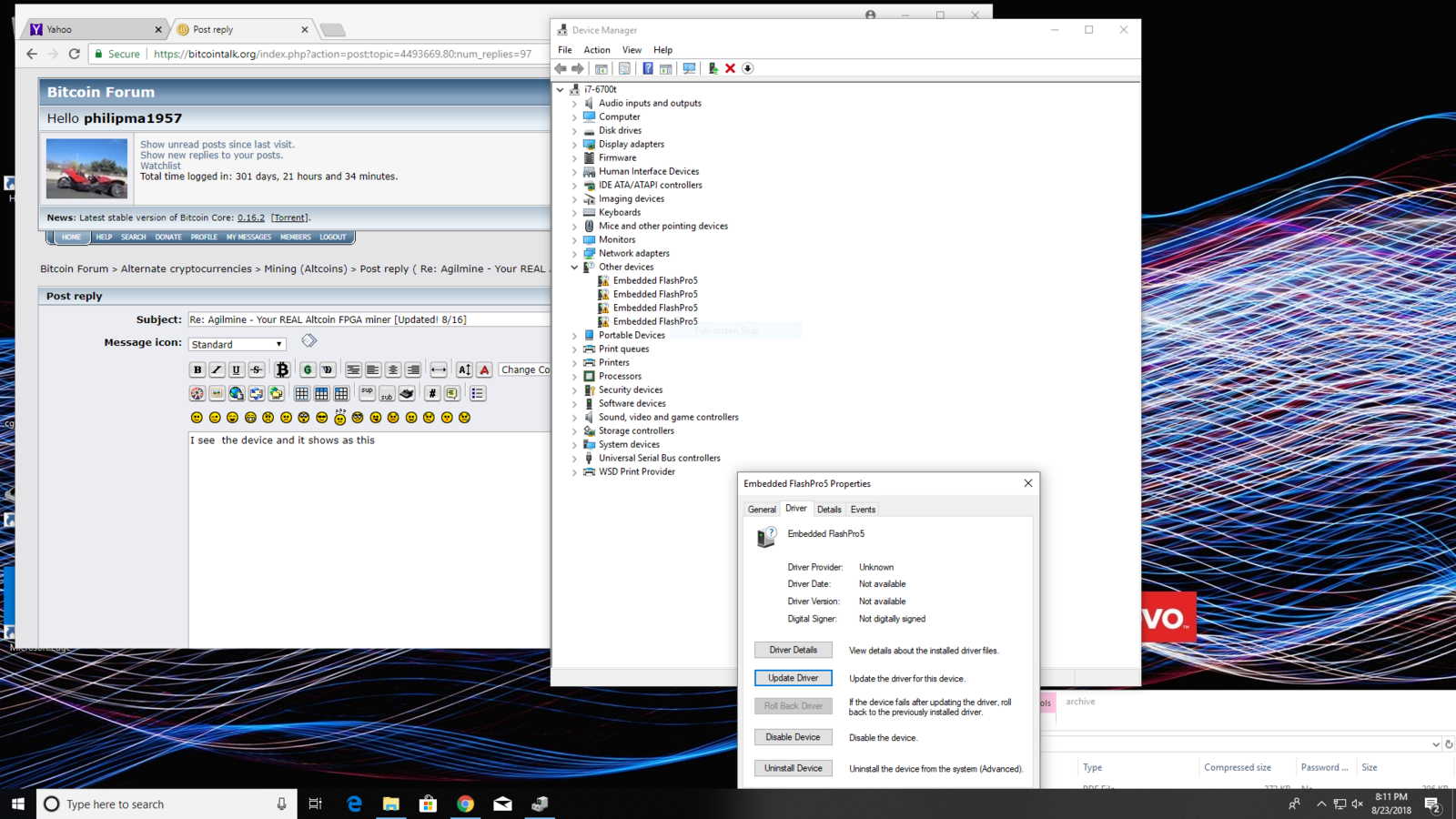Switch to the Details tab
The image size is (1456, 819).
coord(829,510)
